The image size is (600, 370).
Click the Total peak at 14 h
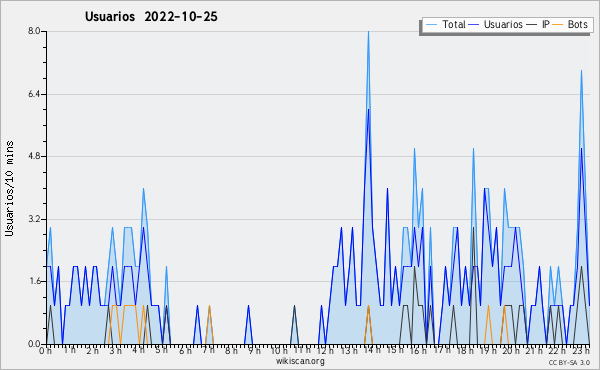[368, 32]
